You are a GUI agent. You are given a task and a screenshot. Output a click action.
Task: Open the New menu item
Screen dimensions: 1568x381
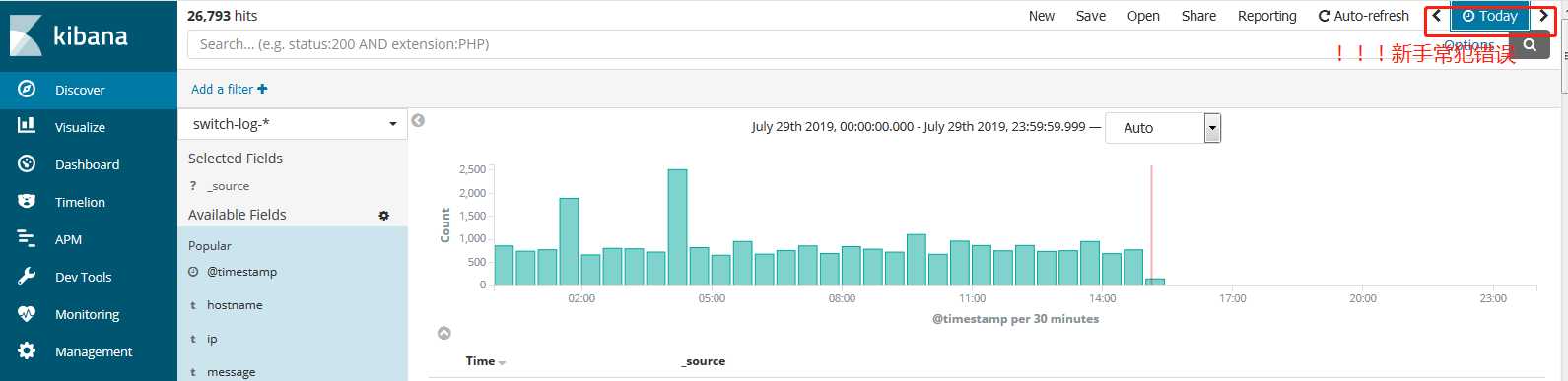(1042, 16)
